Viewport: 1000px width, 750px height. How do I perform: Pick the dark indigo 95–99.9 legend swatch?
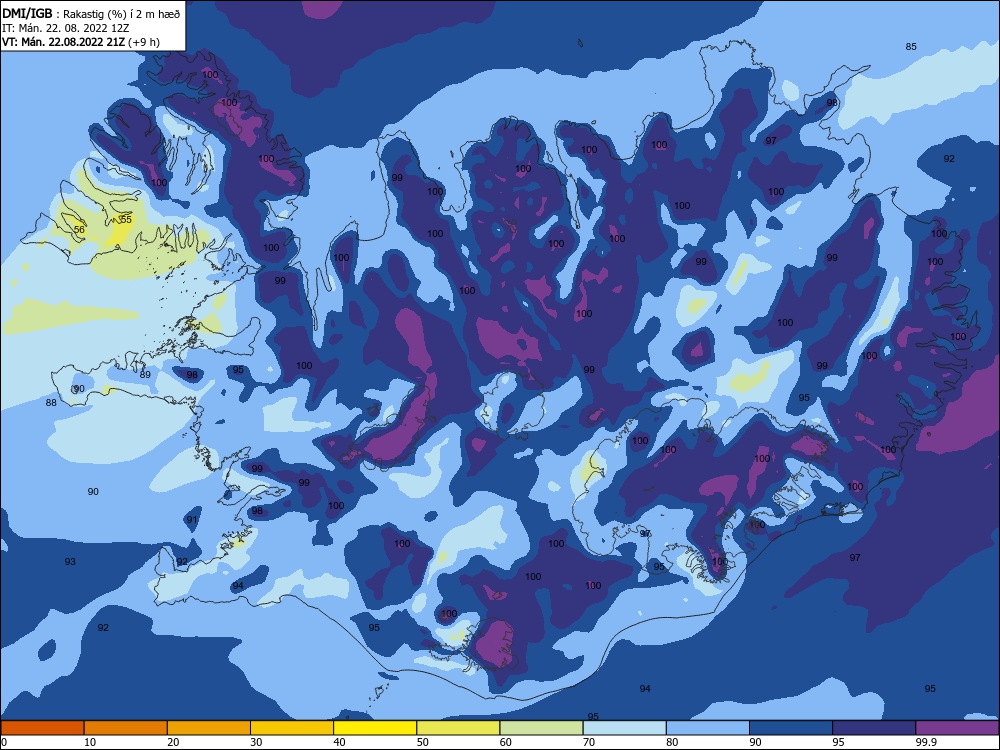(874, 728)
